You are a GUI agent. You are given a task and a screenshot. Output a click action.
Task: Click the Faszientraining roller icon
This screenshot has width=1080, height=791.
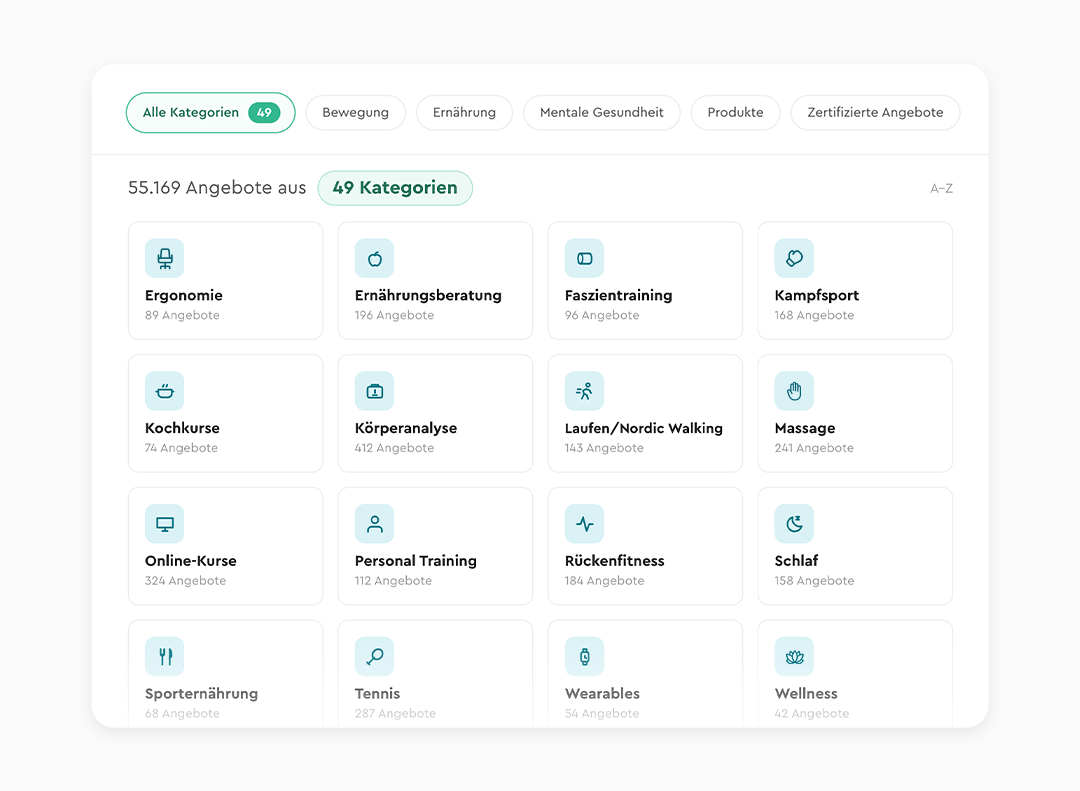click(x=585, y=258)
